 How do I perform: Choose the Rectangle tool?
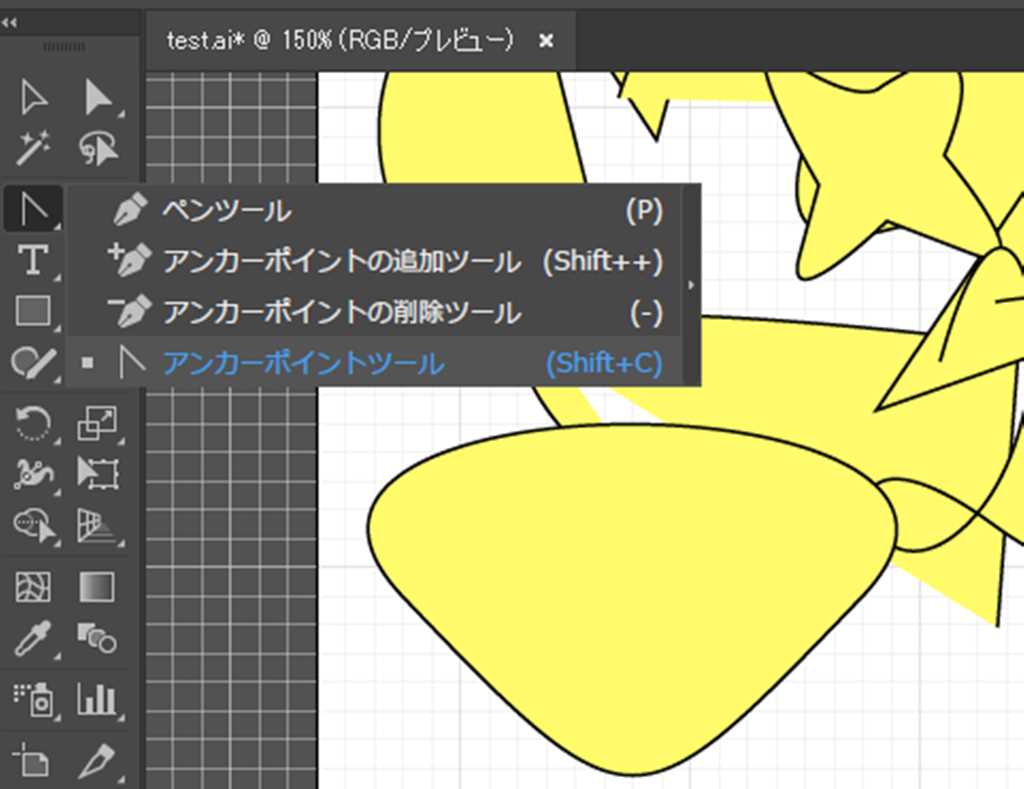coord(33,312)
